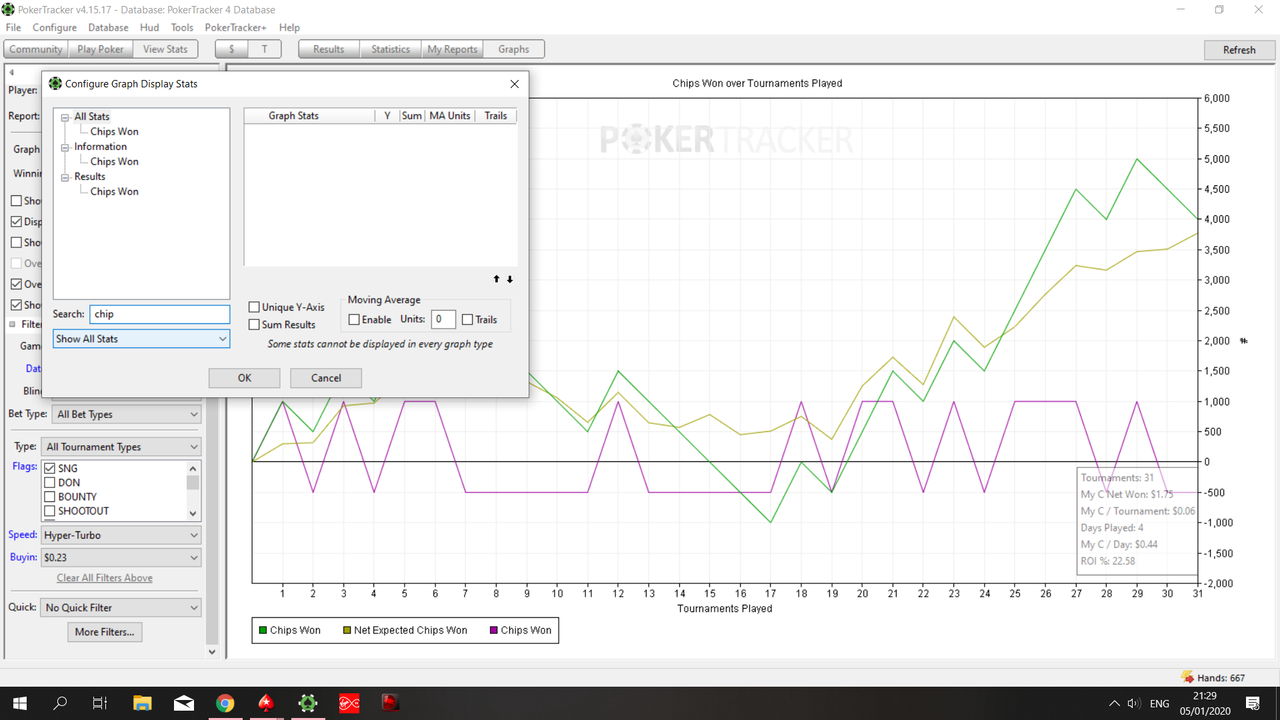Open the No Quick Filter dropdown
This screenshot has width=1280, height=720.
(x=121, y=607)
